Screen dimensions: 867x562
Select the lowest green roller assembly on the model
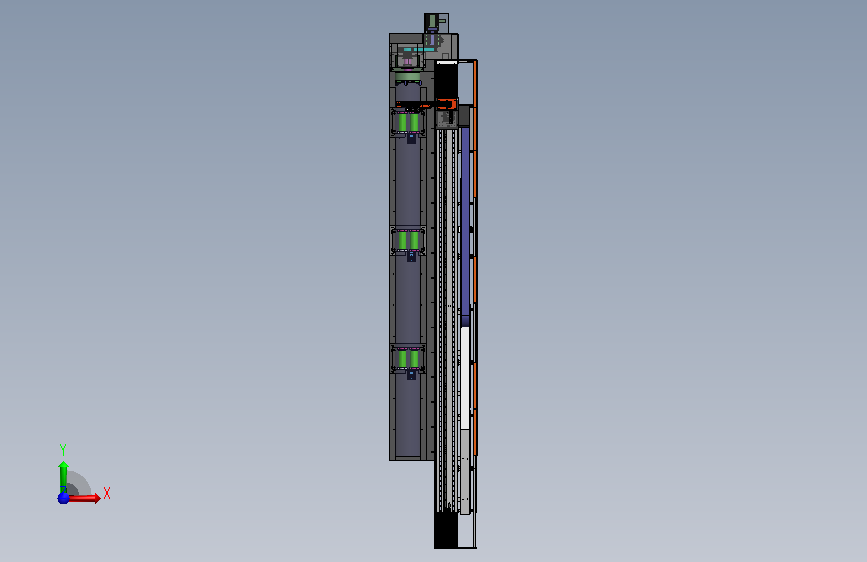pyautogui.click(x=408, y=359)
